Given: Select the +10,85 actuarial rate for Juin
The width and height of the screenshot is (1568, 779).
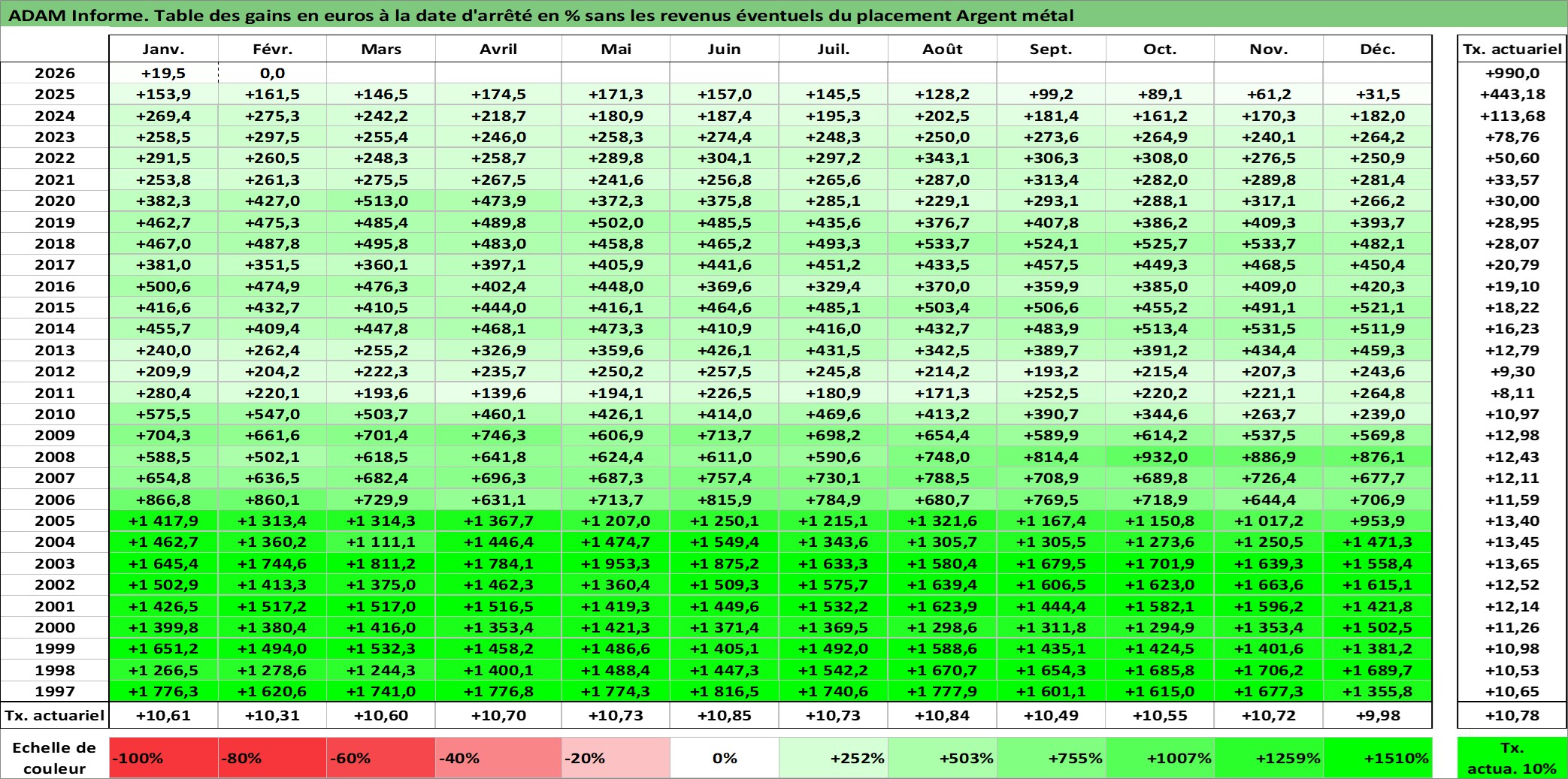Looking at the screenshot, I should click(725, 715).
